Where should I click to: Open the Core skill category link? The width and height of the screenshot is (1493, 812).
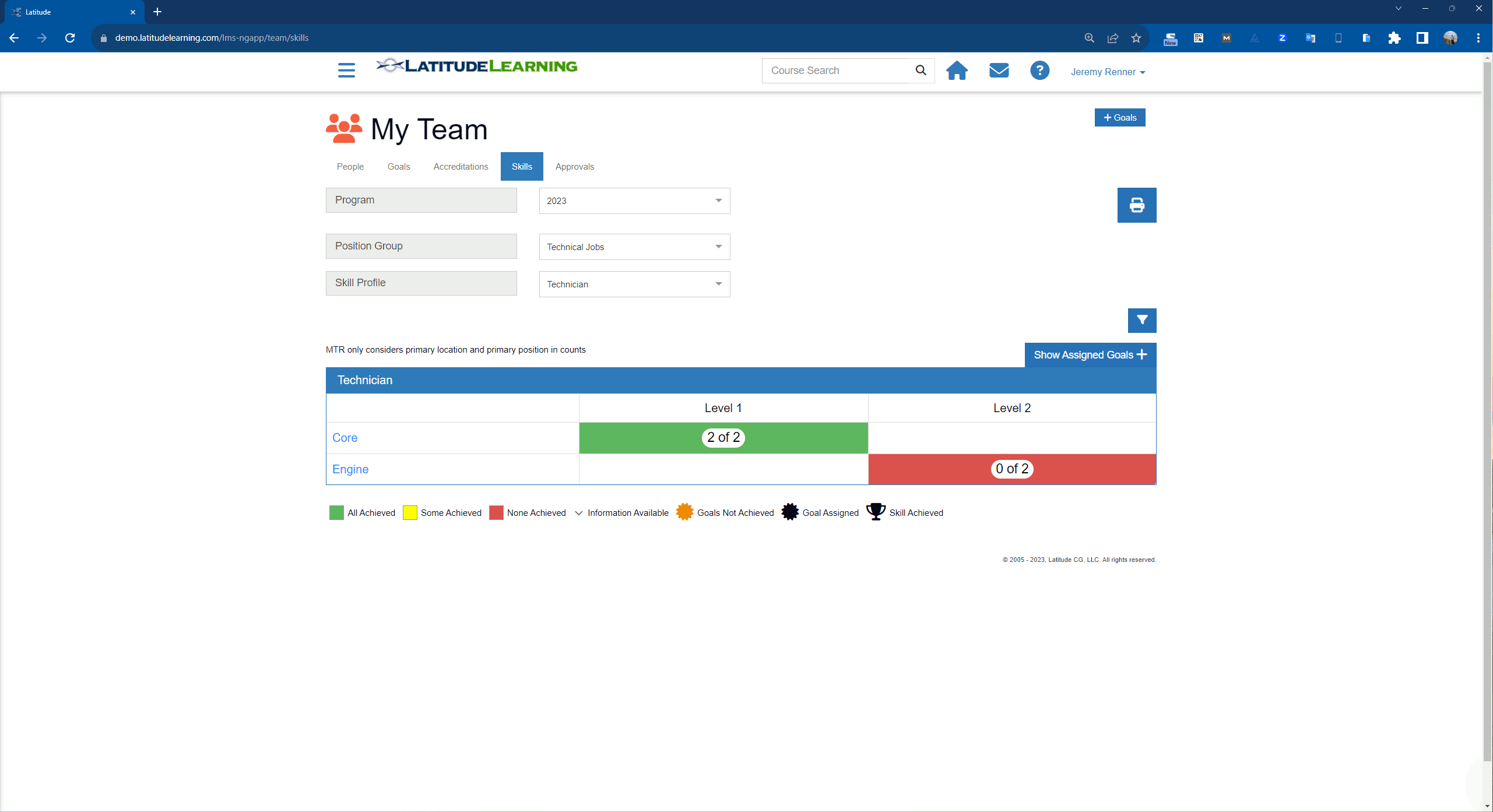[x=344, y=438]
